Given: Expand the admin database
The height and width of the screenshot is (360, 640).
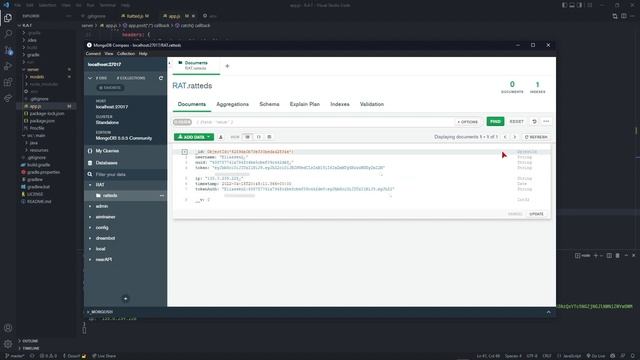Looking at the screenshot, I should (90, 206).
